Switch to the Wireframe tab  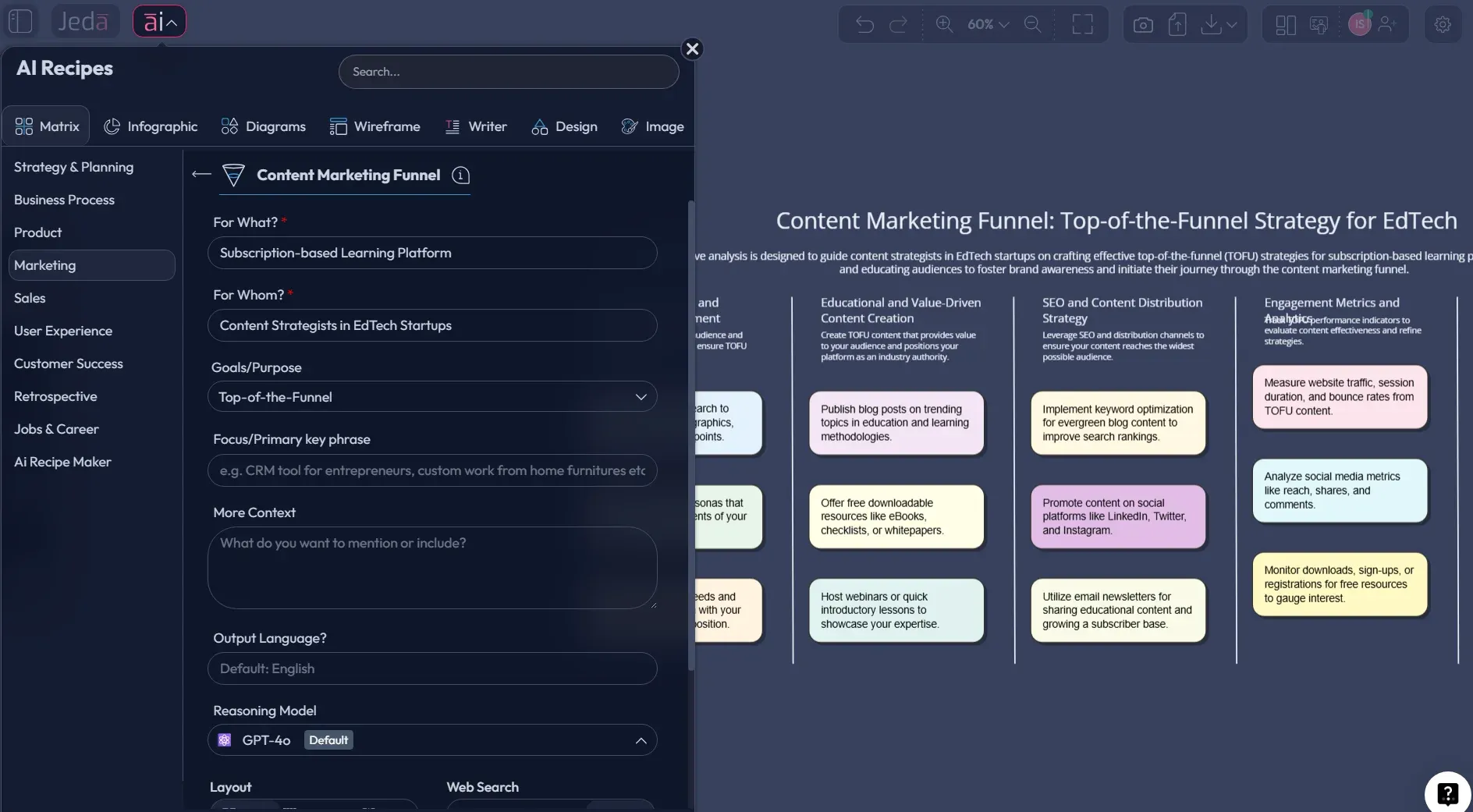click(375, 126)
